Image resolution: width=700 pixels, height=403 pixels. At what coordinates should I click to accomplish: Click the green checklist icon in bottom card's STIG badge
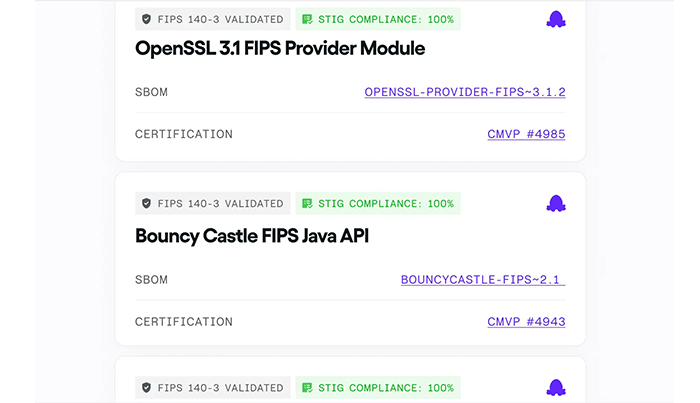click(307, 388)
